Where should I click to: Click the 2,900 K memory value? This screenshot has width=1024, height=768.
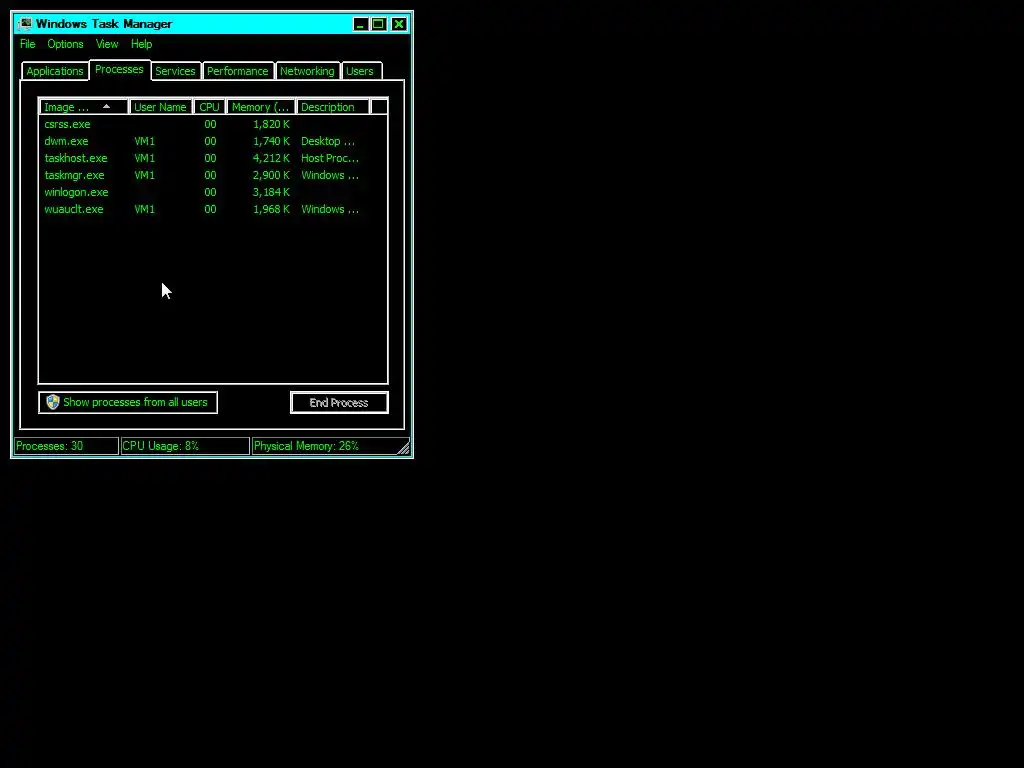(271, 175)
